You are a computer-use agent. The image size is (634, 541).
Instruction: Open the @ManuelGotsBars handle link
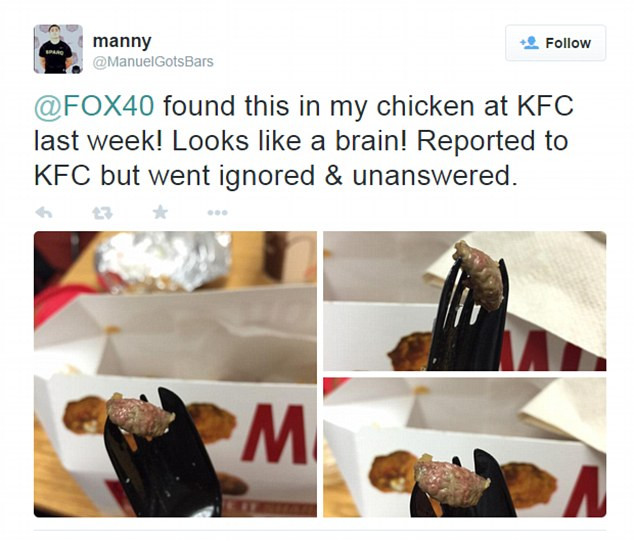coord(153,61)
